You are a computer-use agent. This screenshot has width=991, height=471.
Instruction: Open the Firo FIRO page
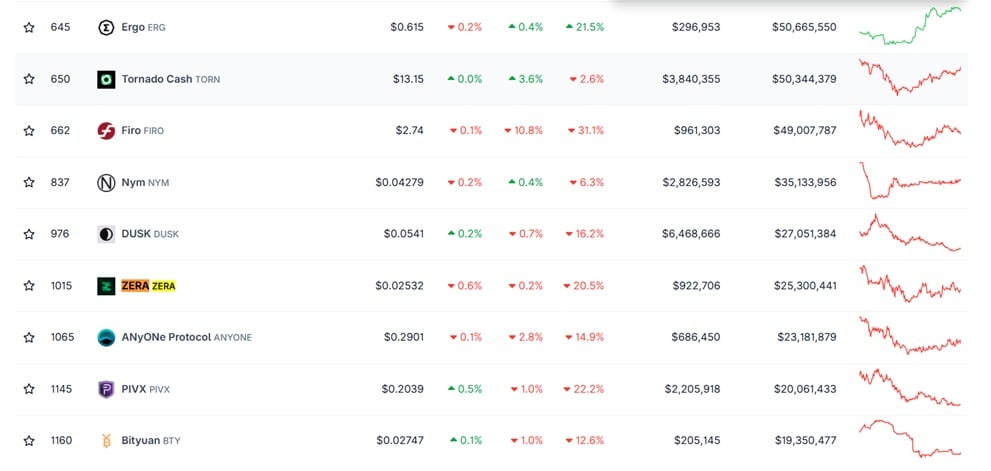coord(142,131)
